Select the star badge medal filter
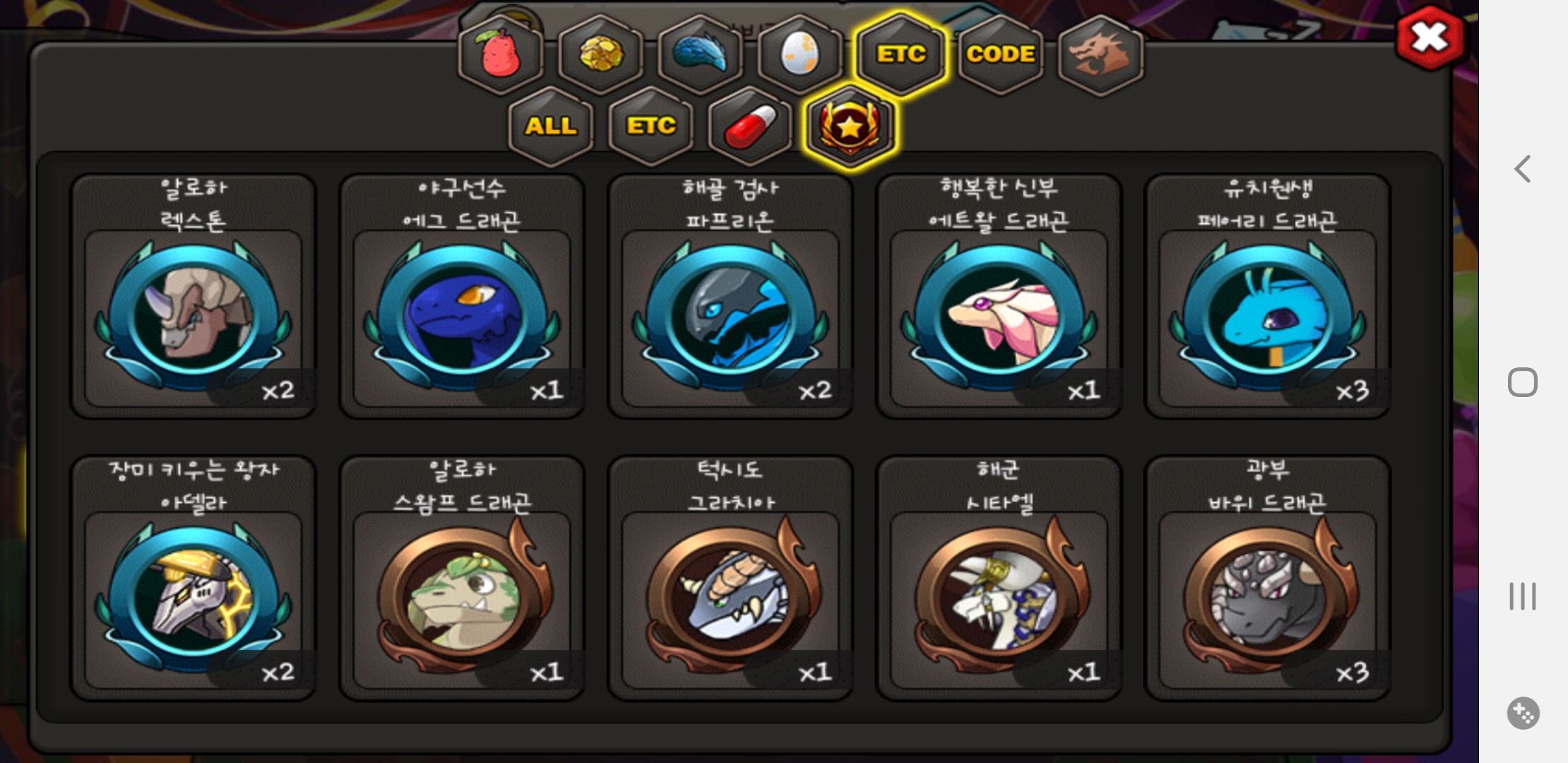This screenshot has height=763, width=1568. (x=850, y=126)
